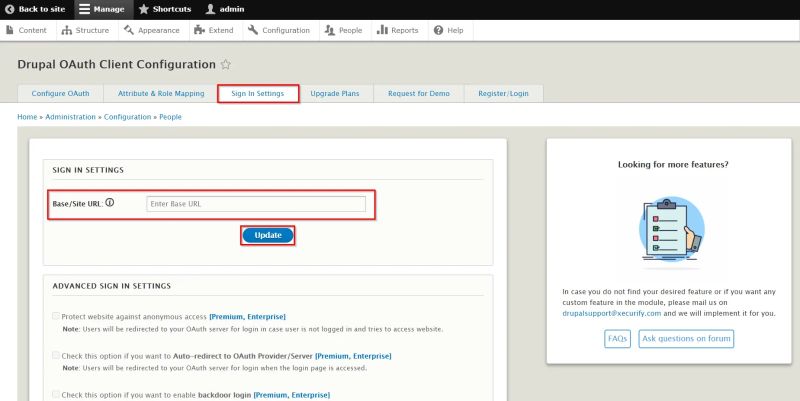This screenshot has height=401, width=800.
Task: Click the Sign In Settings section heading
Action: click(88, 170)
